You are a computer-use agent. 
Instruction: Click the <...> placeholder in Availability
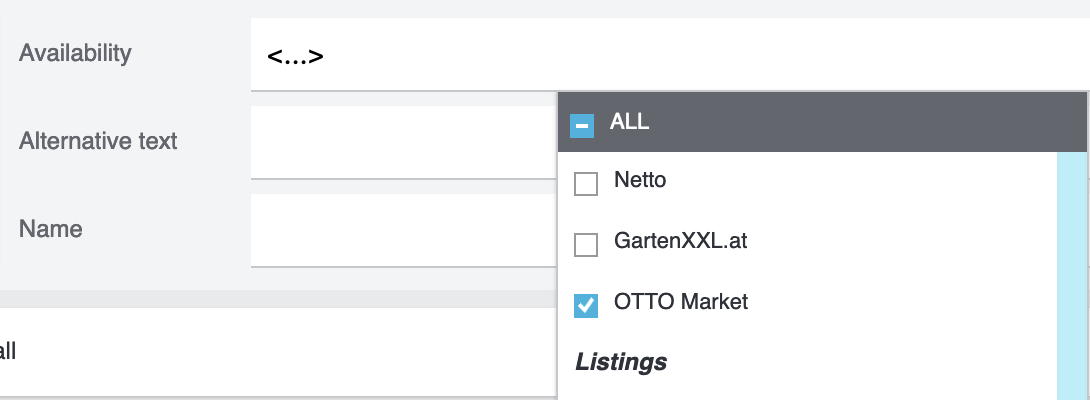(x=295, y=56)
